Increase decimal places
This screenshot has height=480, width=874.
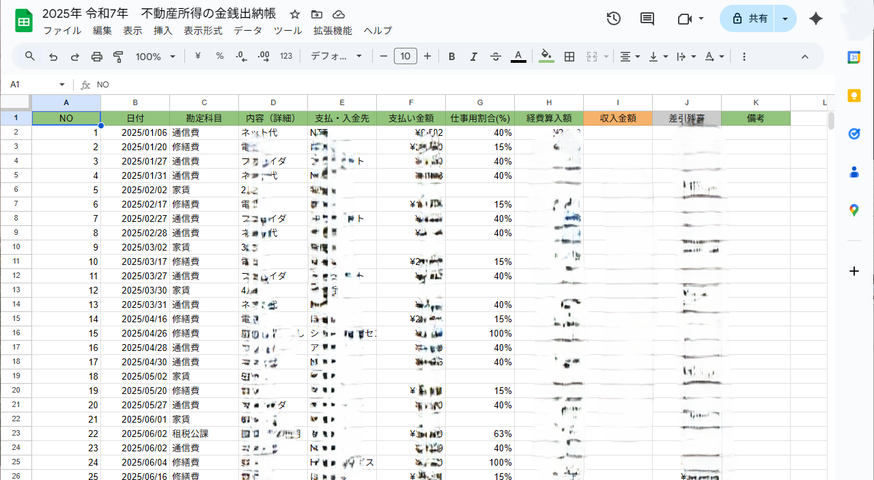point(264,56)
